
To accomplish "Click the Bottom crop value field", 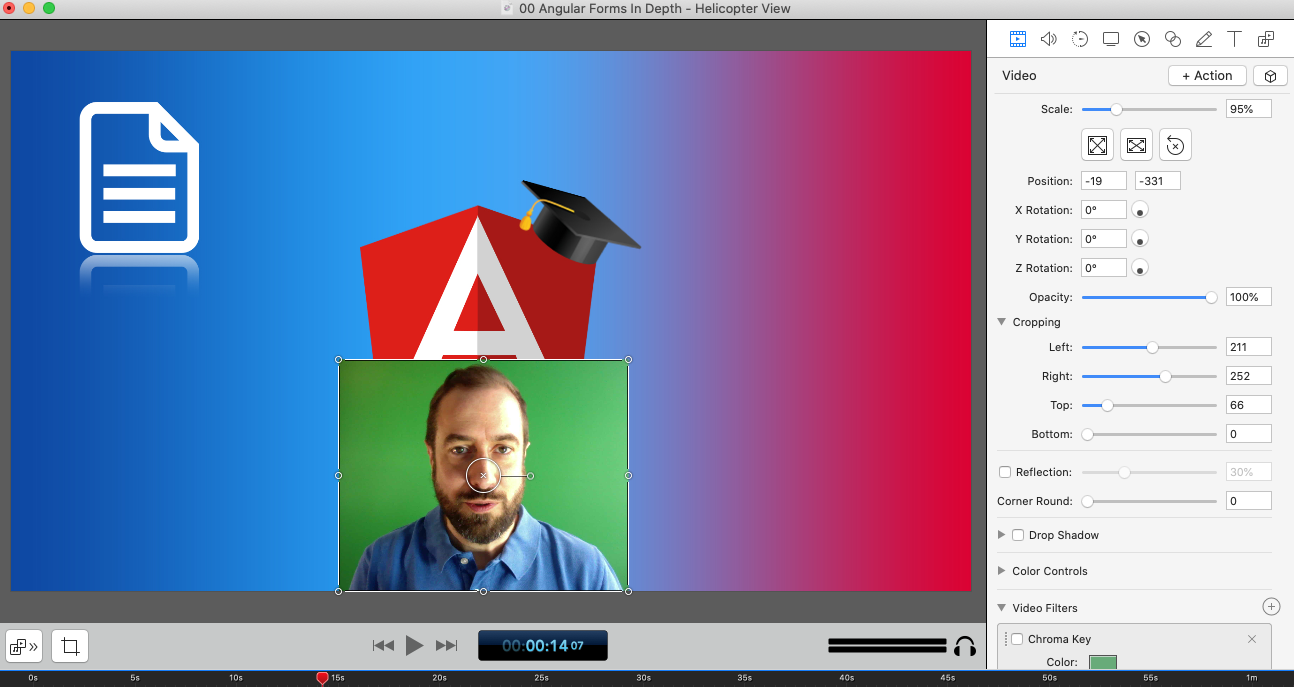I will pyautogui.click(x=1249, y=434).
